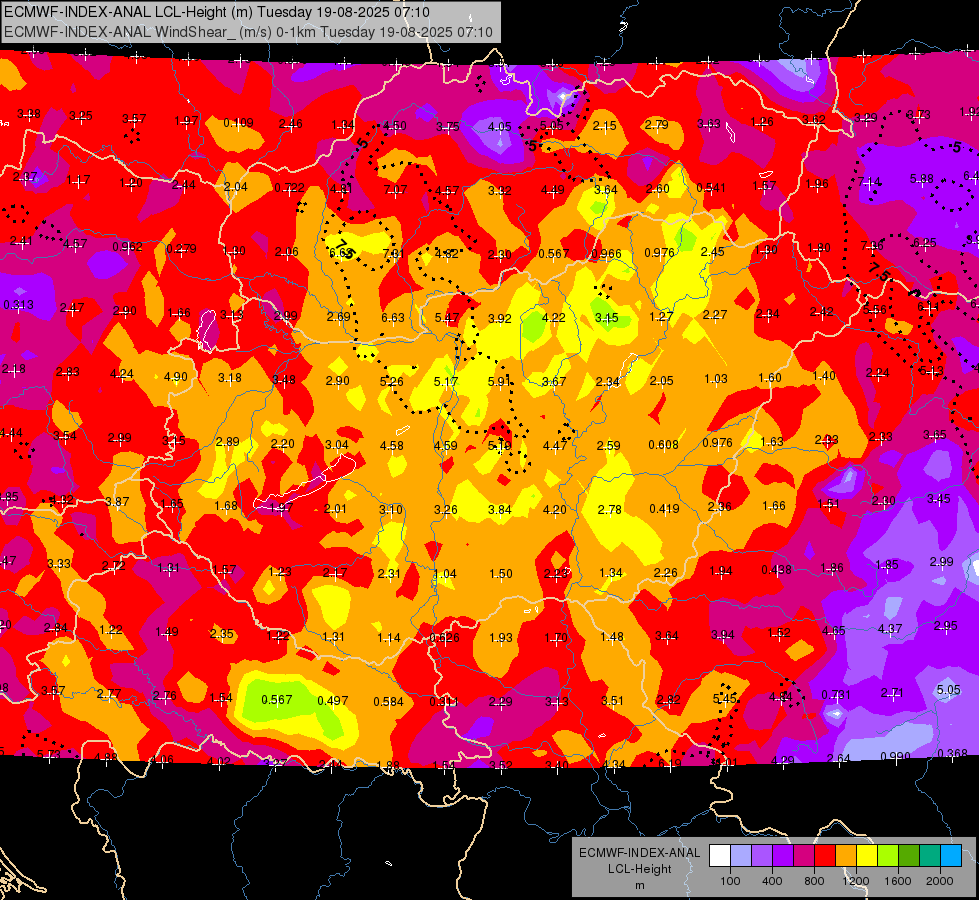
Task: Click the 1200 tick label in the legend
Action: [855, 881]
